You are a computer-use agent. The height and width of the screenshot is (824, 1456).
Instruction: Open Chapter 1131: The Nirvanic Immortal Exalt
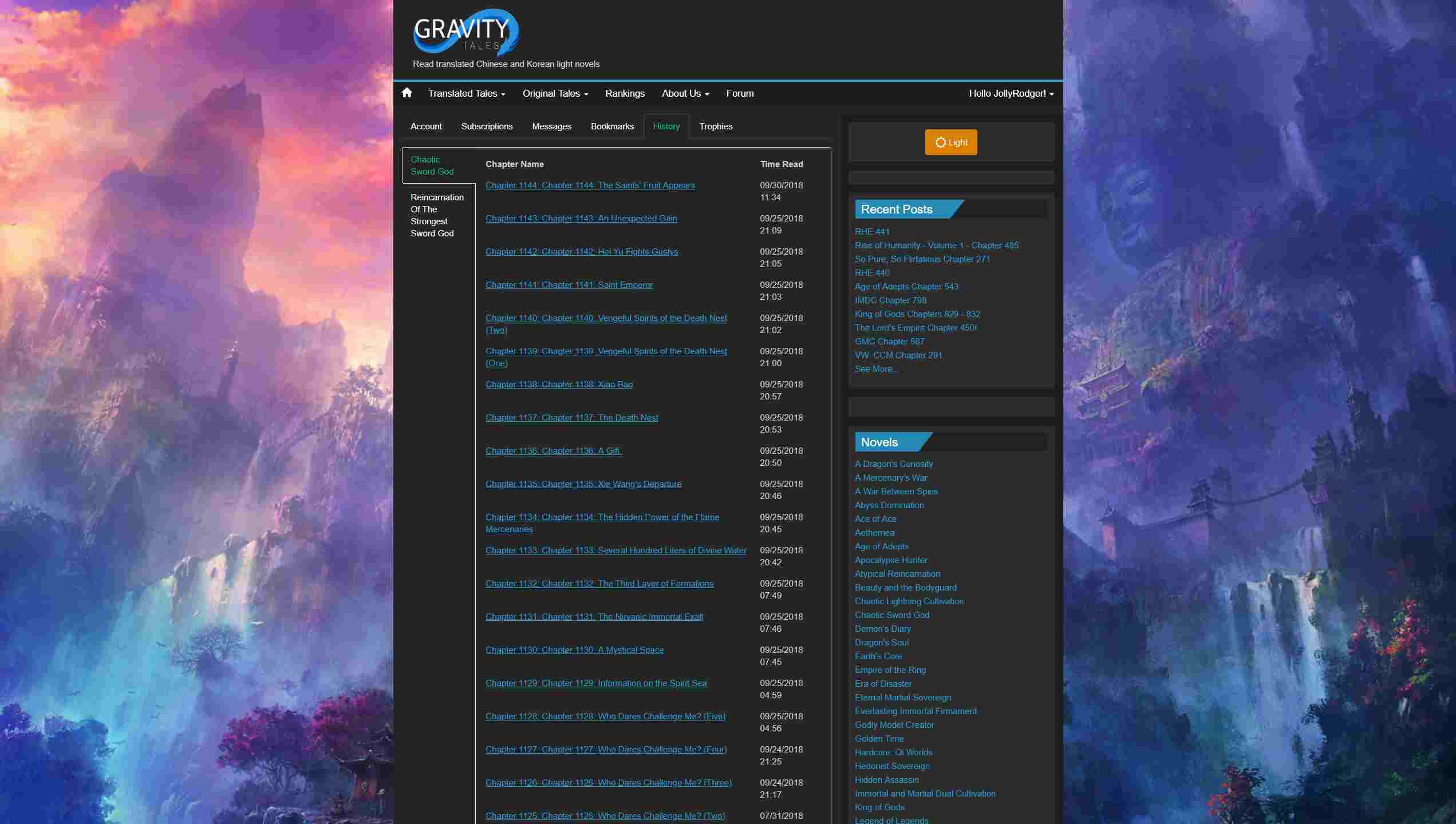594,617
